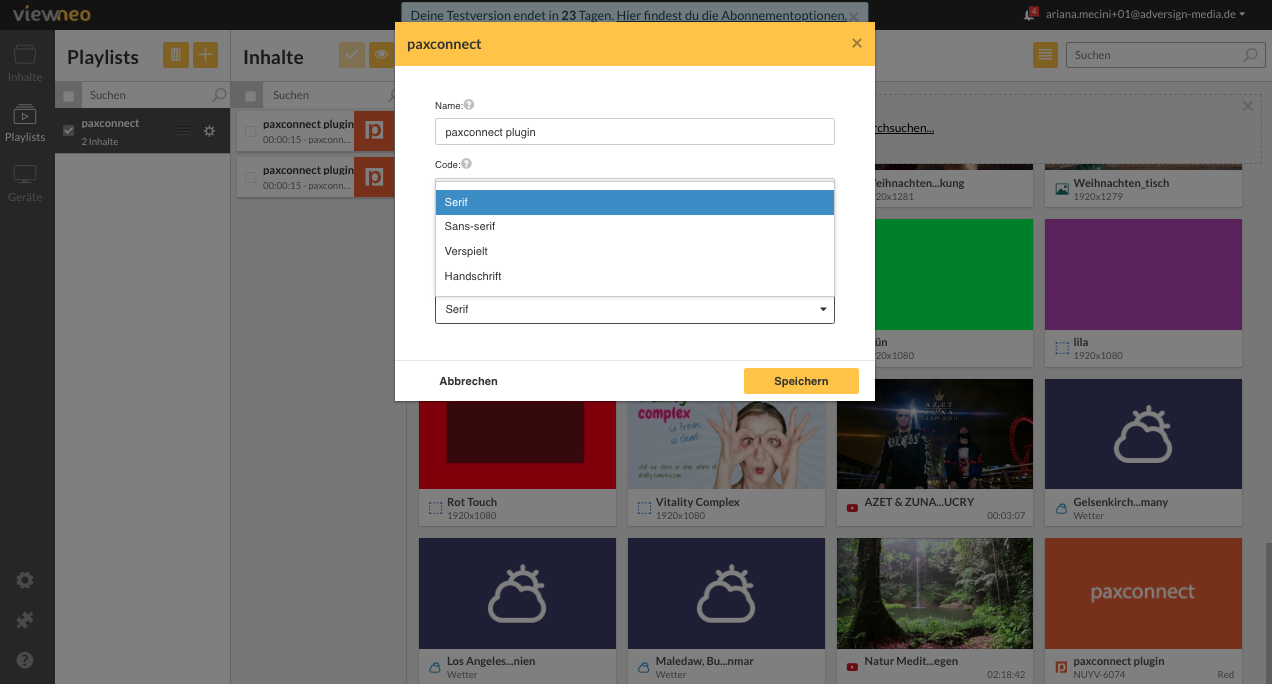Select the Gelsenkirch...many weather thumbnail
Screen dimensions: 1272x684
coord(1143,434)
